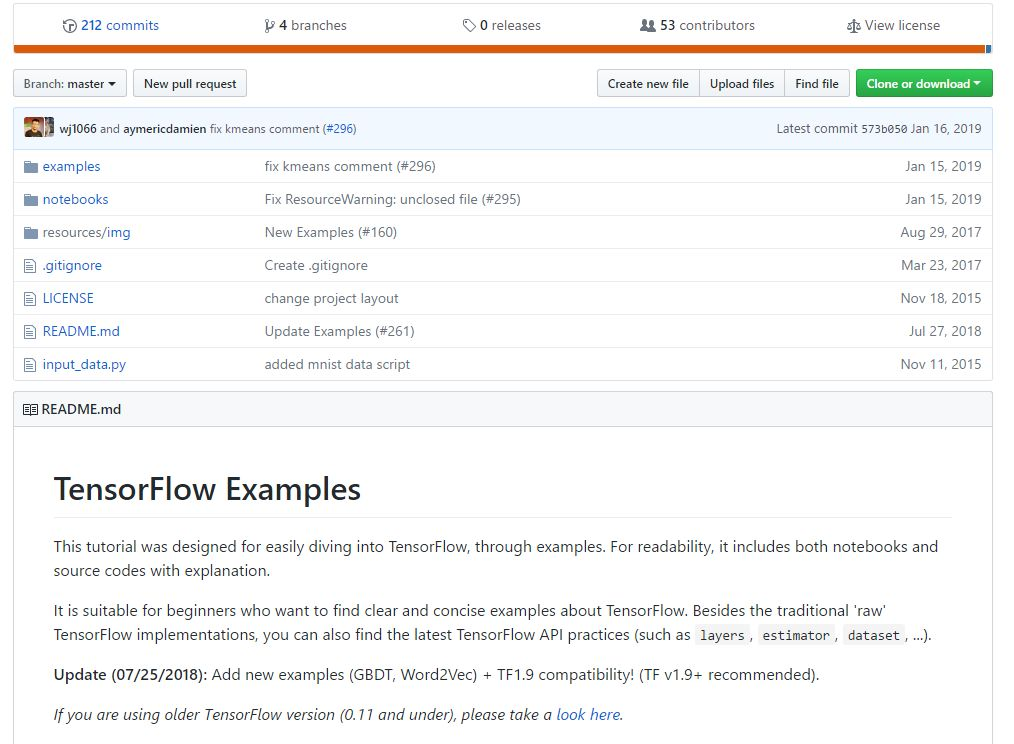Open the .gitignore file
Screen dimensions: 1014x744
tap(72, 265)
